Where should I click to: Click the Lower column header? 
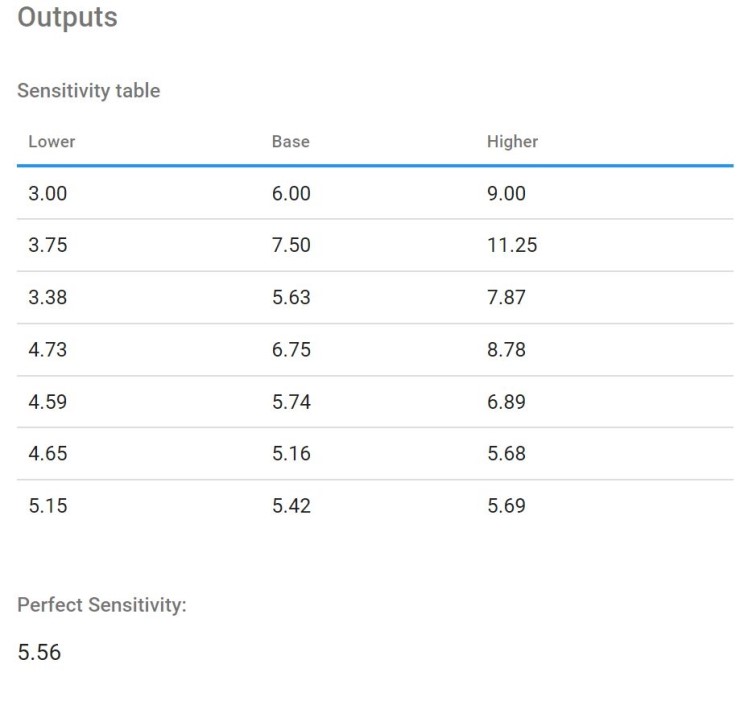[51, 142]
